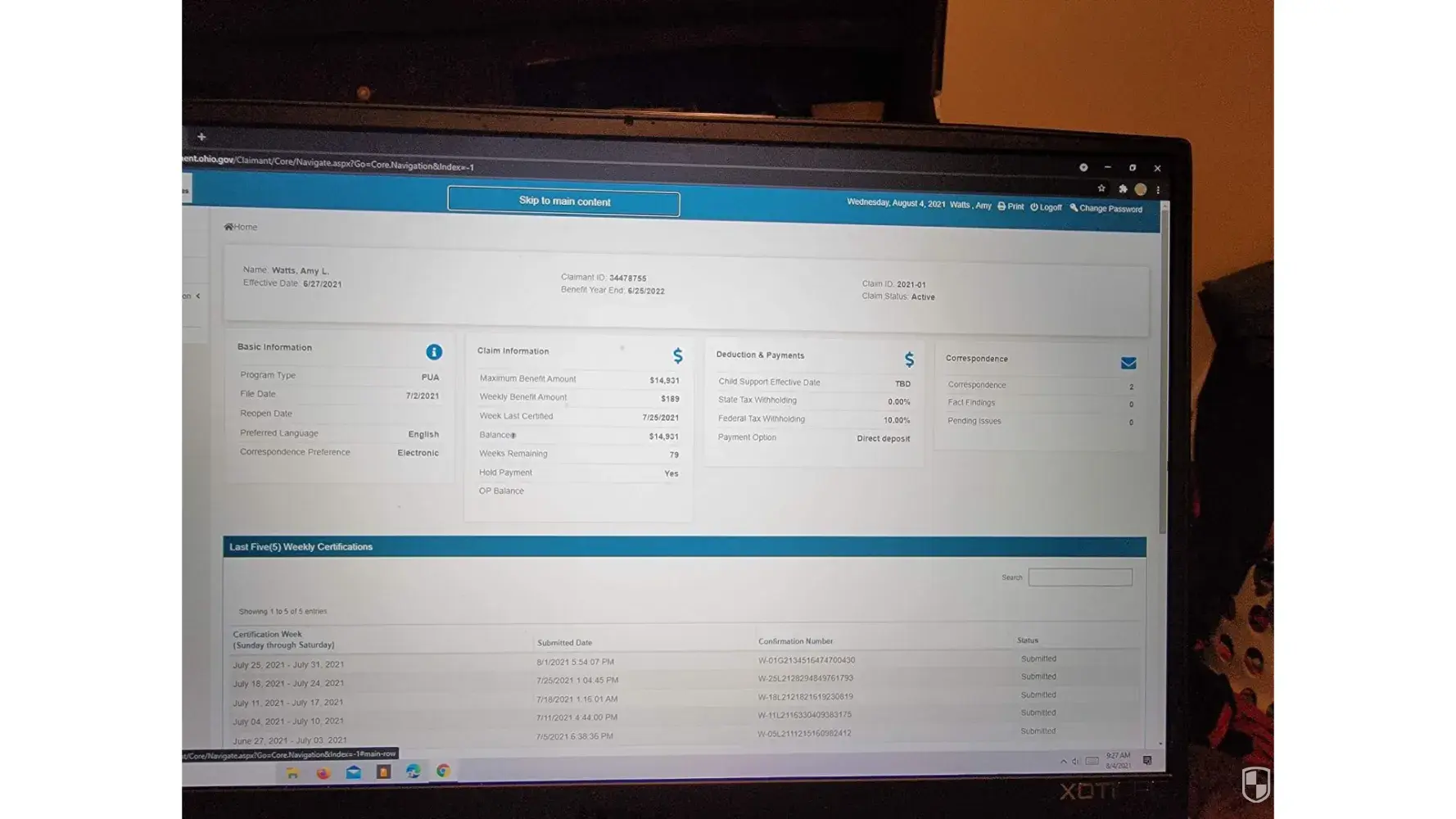Open the Chrome extensions puzzle icon
1456x819 pixels.
pos(1123,189)
